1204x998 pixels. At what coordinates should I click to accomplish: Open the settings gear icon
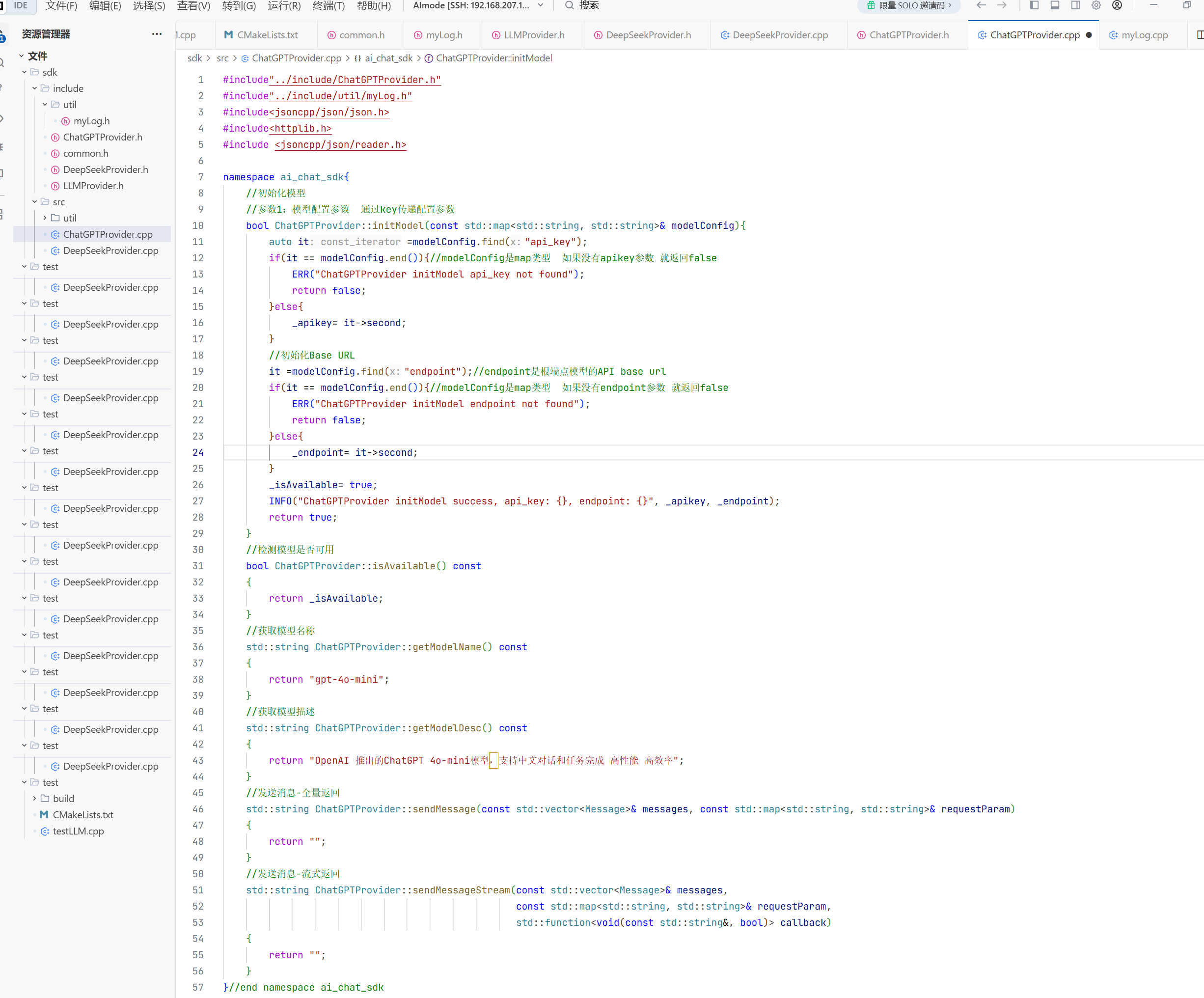click(x=1095, y=5)
